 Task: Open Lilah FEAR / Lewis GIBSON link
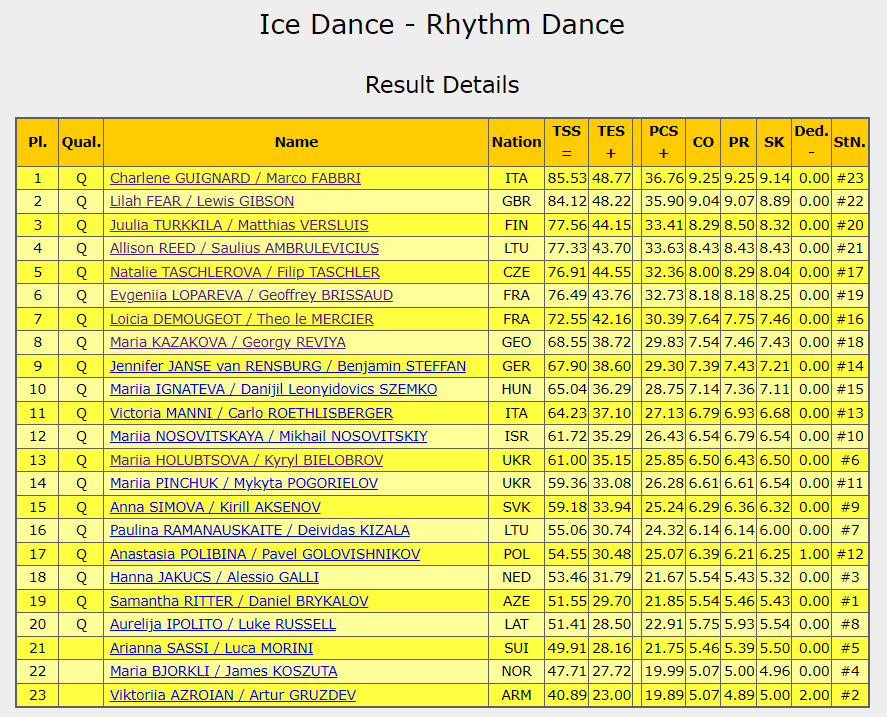click(202, 201)
